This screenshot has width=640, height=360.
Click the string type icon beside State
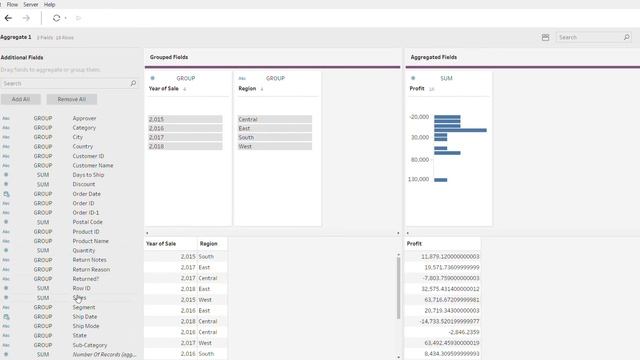[6, 335]
